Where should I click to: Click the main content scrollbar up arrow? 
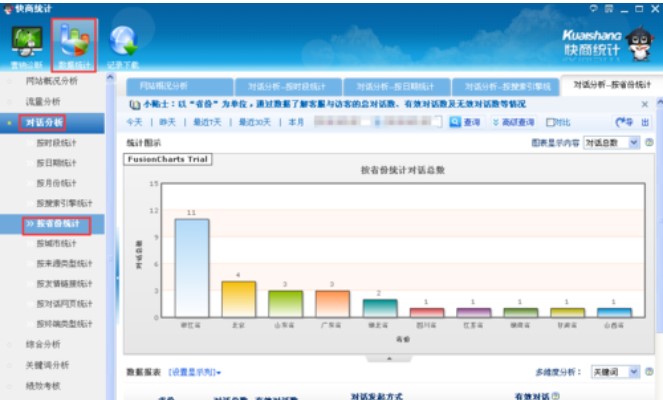click(660, 102)
